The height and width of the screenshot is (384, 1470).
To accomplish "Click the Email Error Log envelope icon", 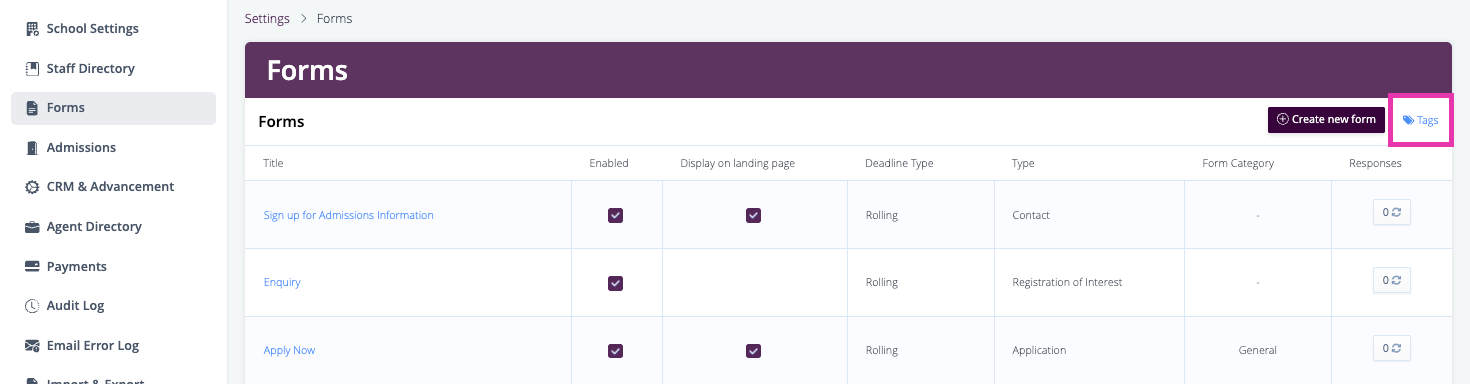I will 32,346.
